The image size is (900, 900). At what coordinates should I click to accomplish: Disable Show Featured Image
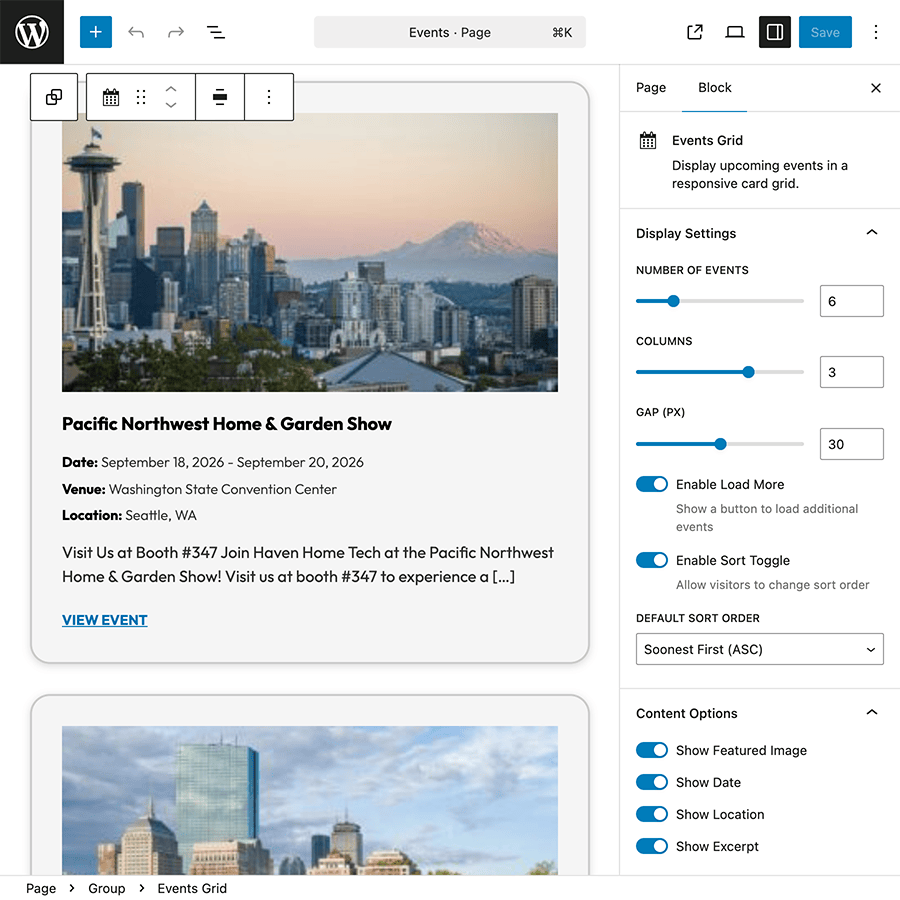[x=651, y=750]
